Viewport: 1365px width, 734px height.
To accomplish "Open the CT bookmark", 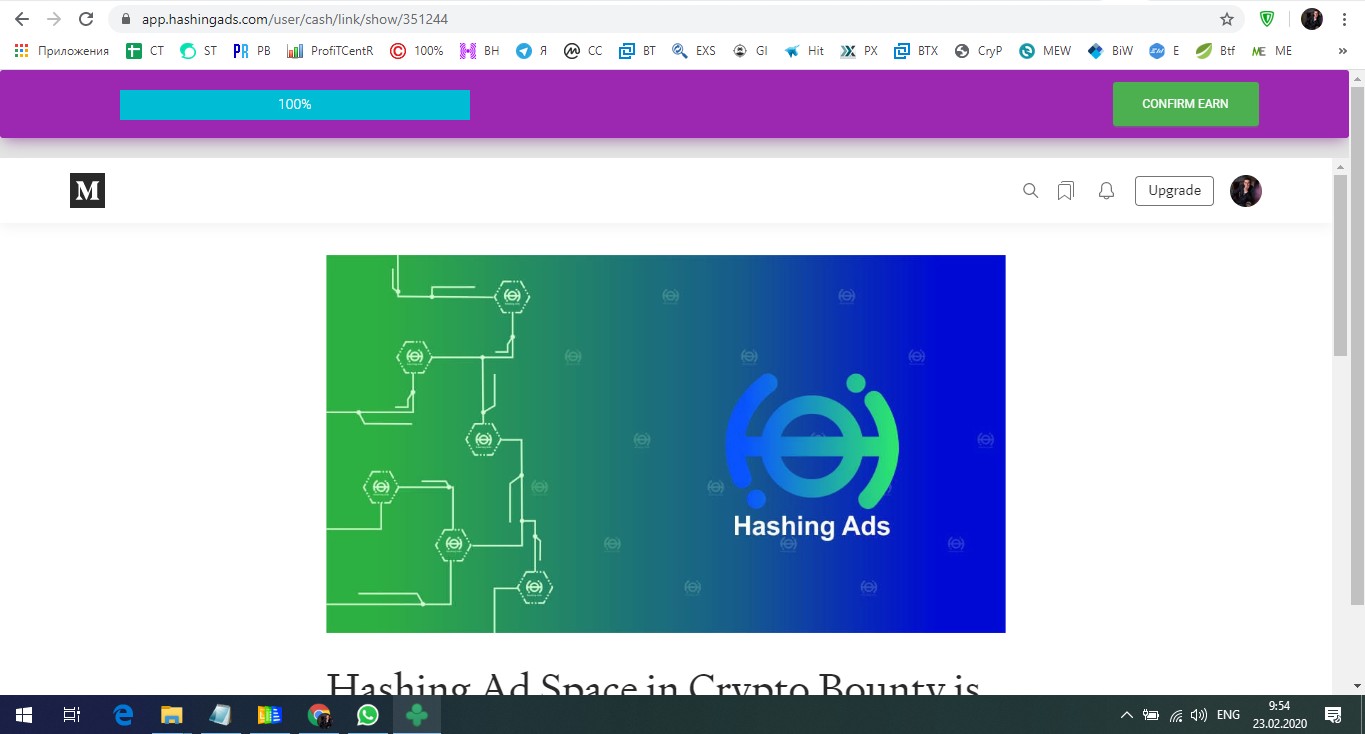I will [145, 51].
